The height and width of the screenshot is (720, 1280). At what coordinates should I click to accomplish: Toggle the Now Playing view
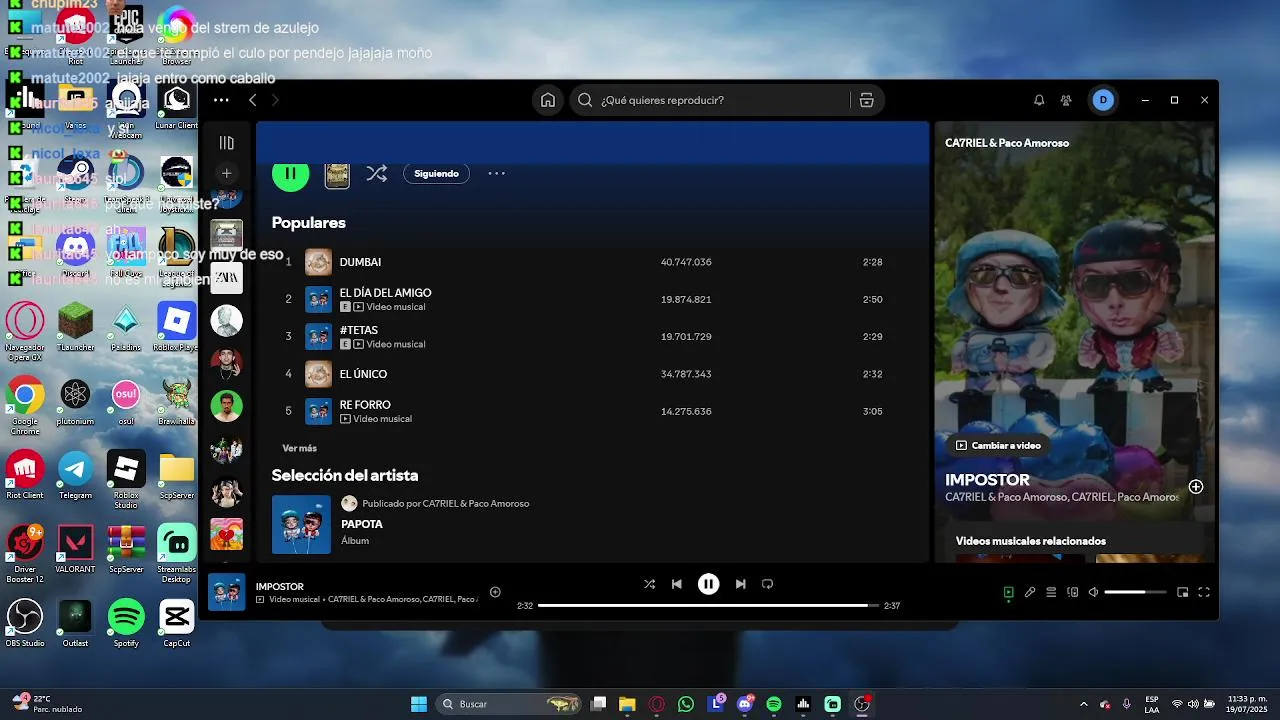tap(1008, 592)
